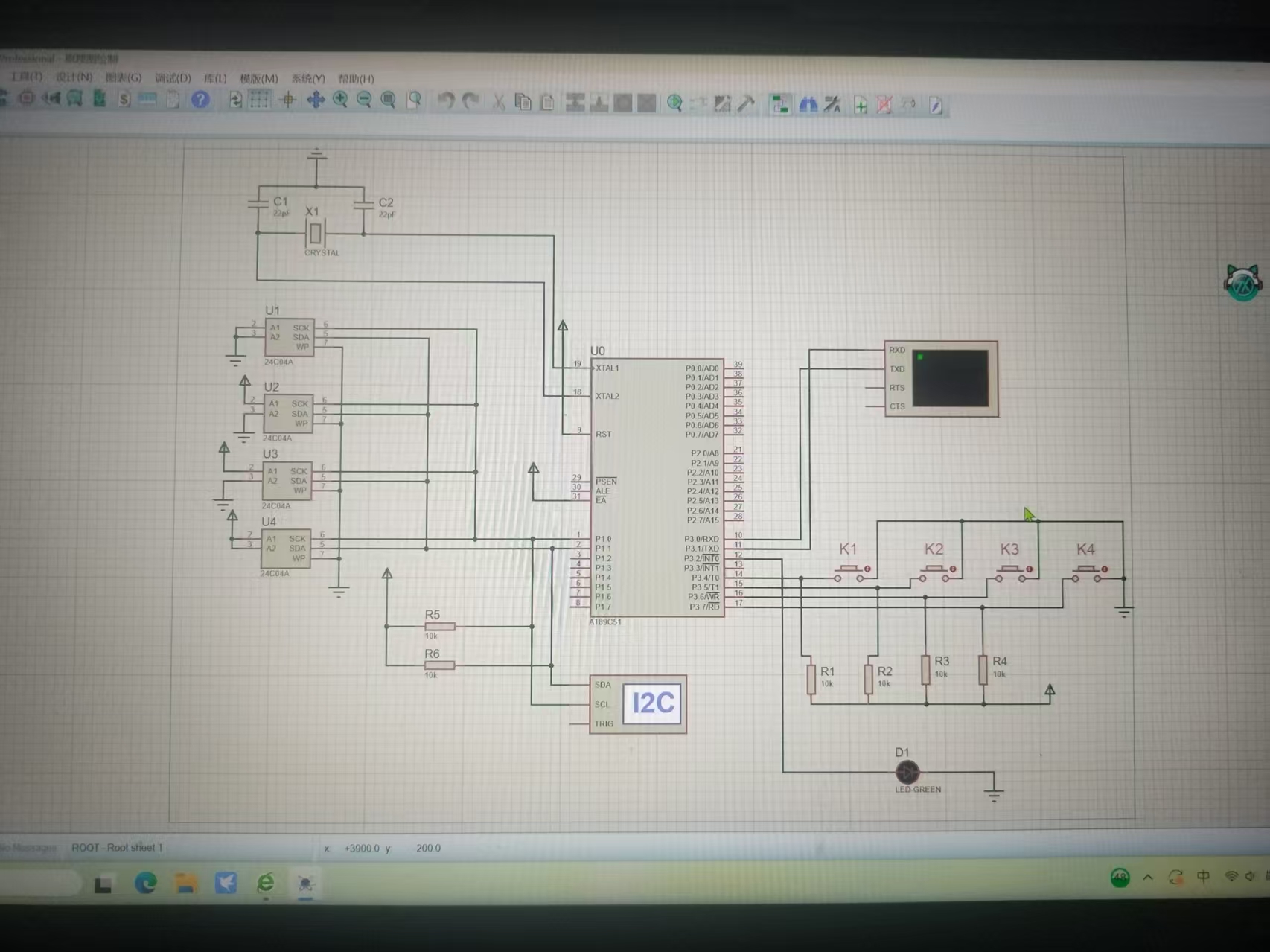The width and height of the screenshot is (1270, 952).
Task: Click the Zoom Out magnifier icon
Action: tap(364, 100)
